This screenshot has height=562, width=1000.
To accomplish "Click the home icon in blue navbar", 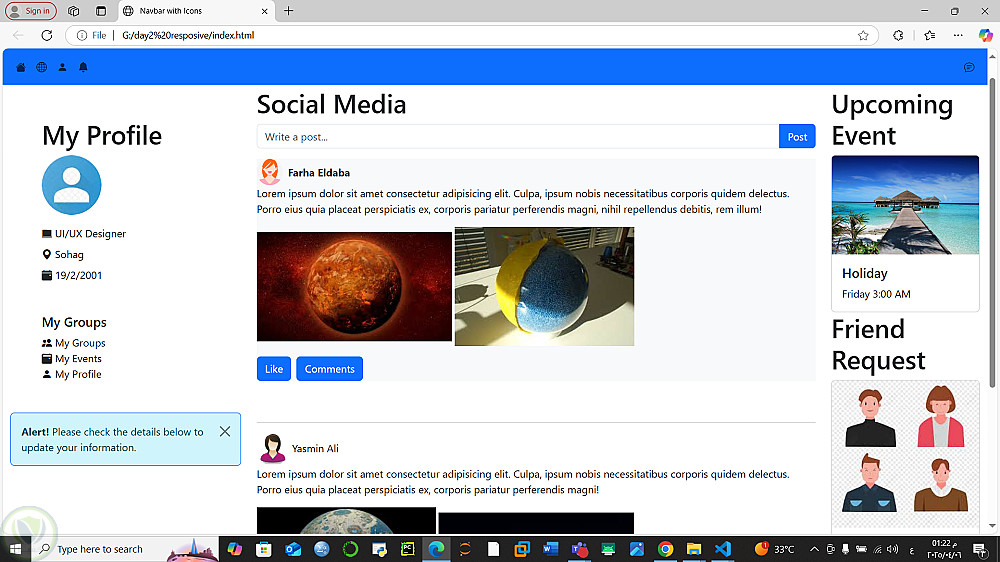I will [21, 67].
